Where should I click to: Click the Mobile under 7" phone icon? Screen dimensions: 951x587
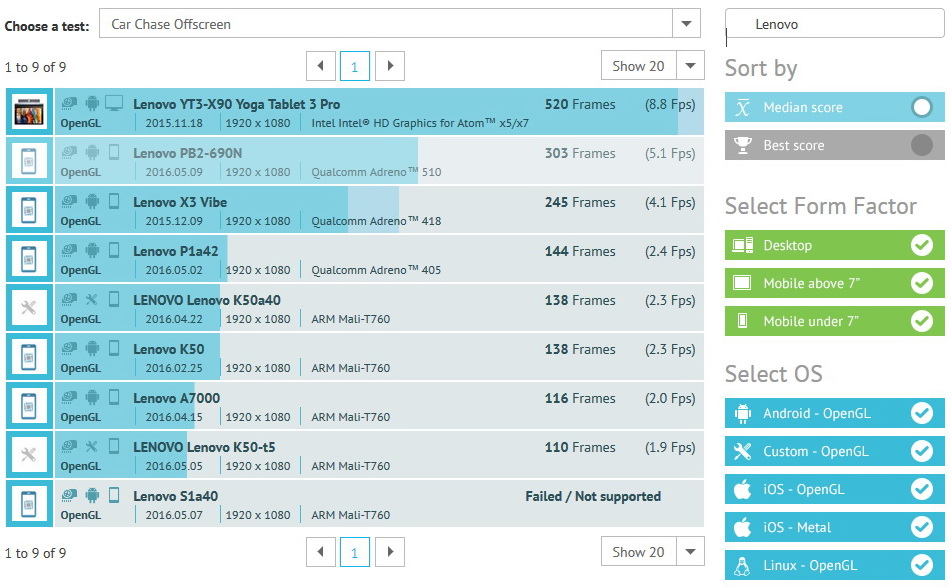click(742, 321)
